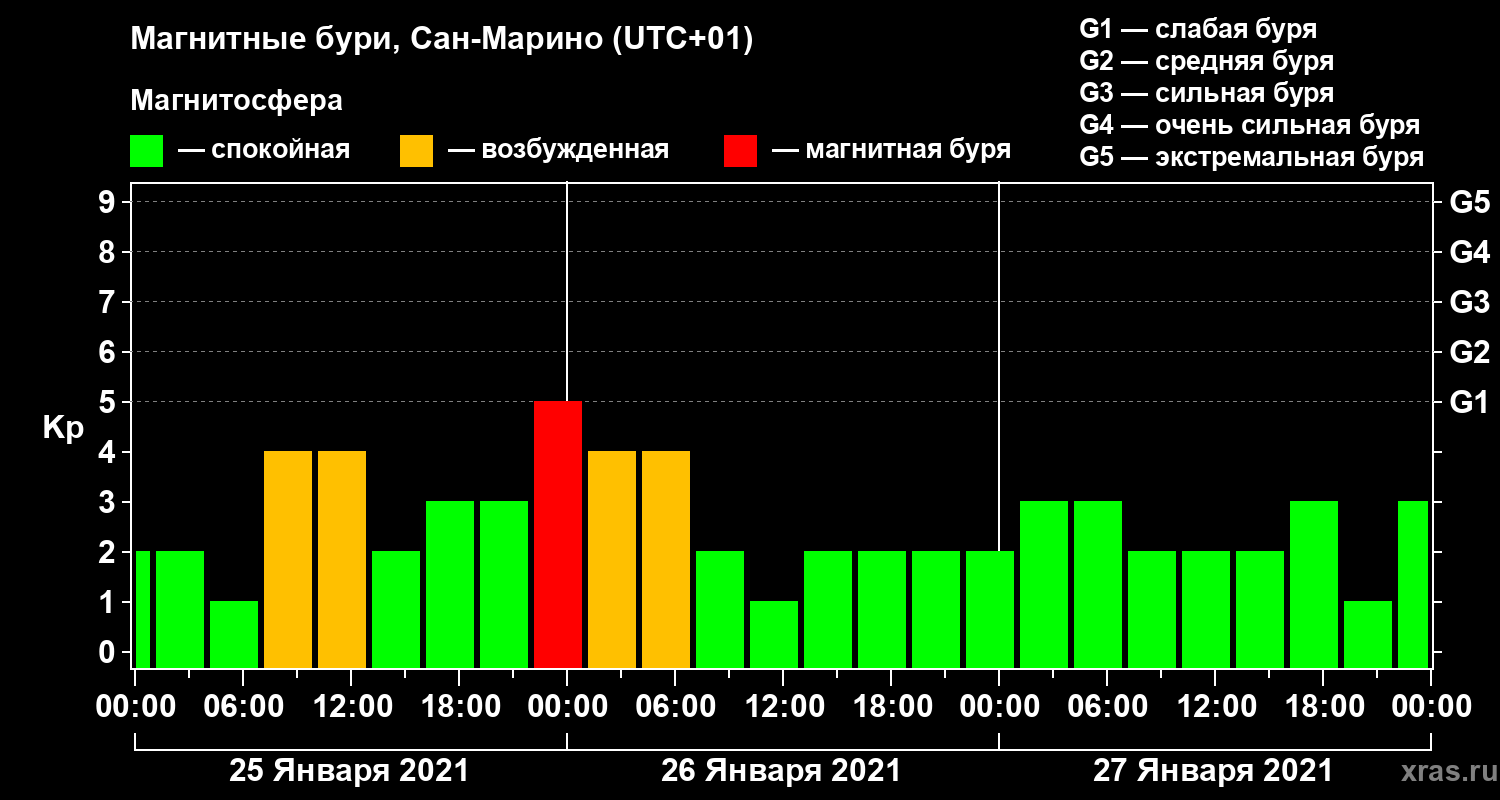Click the orange swatch beside "возбужденная"
This screenshot has width=1500, height=800.
click(x=416, y=151)
